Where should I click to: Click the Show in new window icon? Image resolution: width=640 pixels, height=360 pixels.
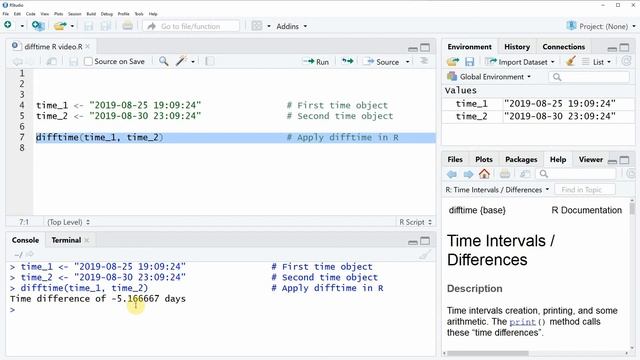point(51,62)
